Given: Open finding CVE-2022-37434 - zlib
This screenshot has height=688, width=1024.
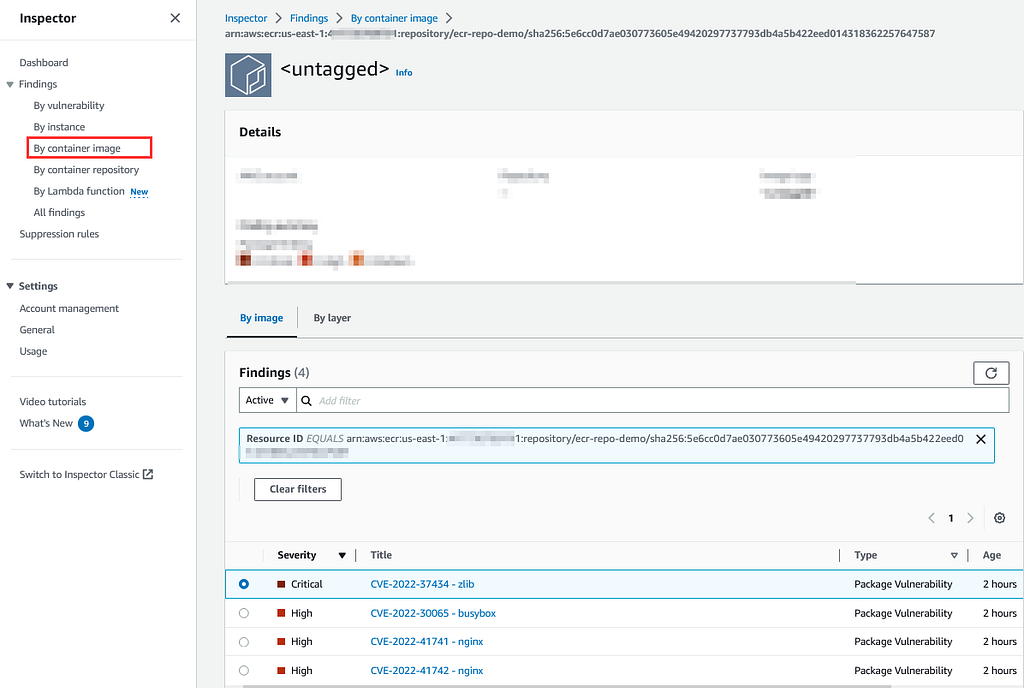Looking at the screenshot, I should (422, 584).
